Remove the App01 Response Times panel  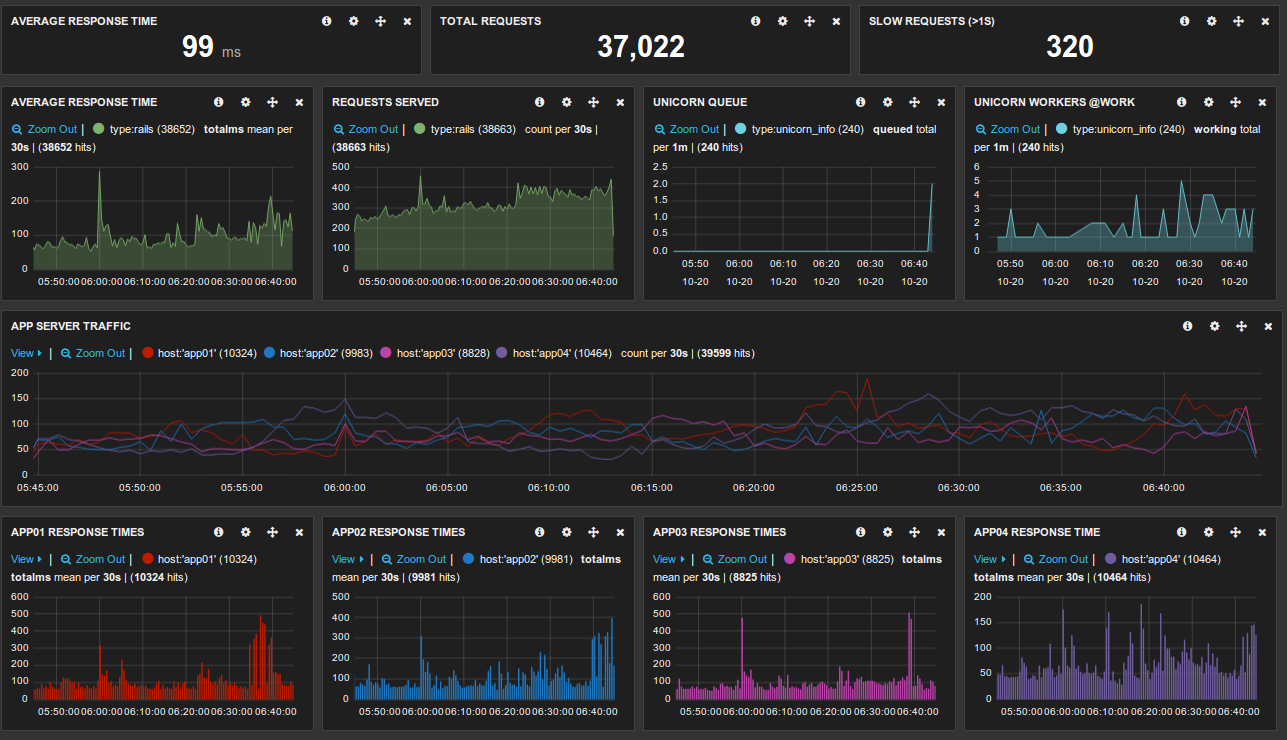point(299,532)
